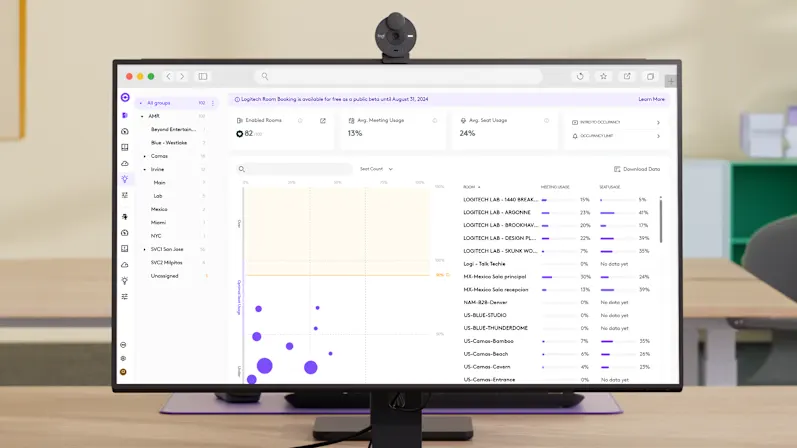Click the Download Data button
The height and width of the screenshot is (448, 797).
[637, 169]
